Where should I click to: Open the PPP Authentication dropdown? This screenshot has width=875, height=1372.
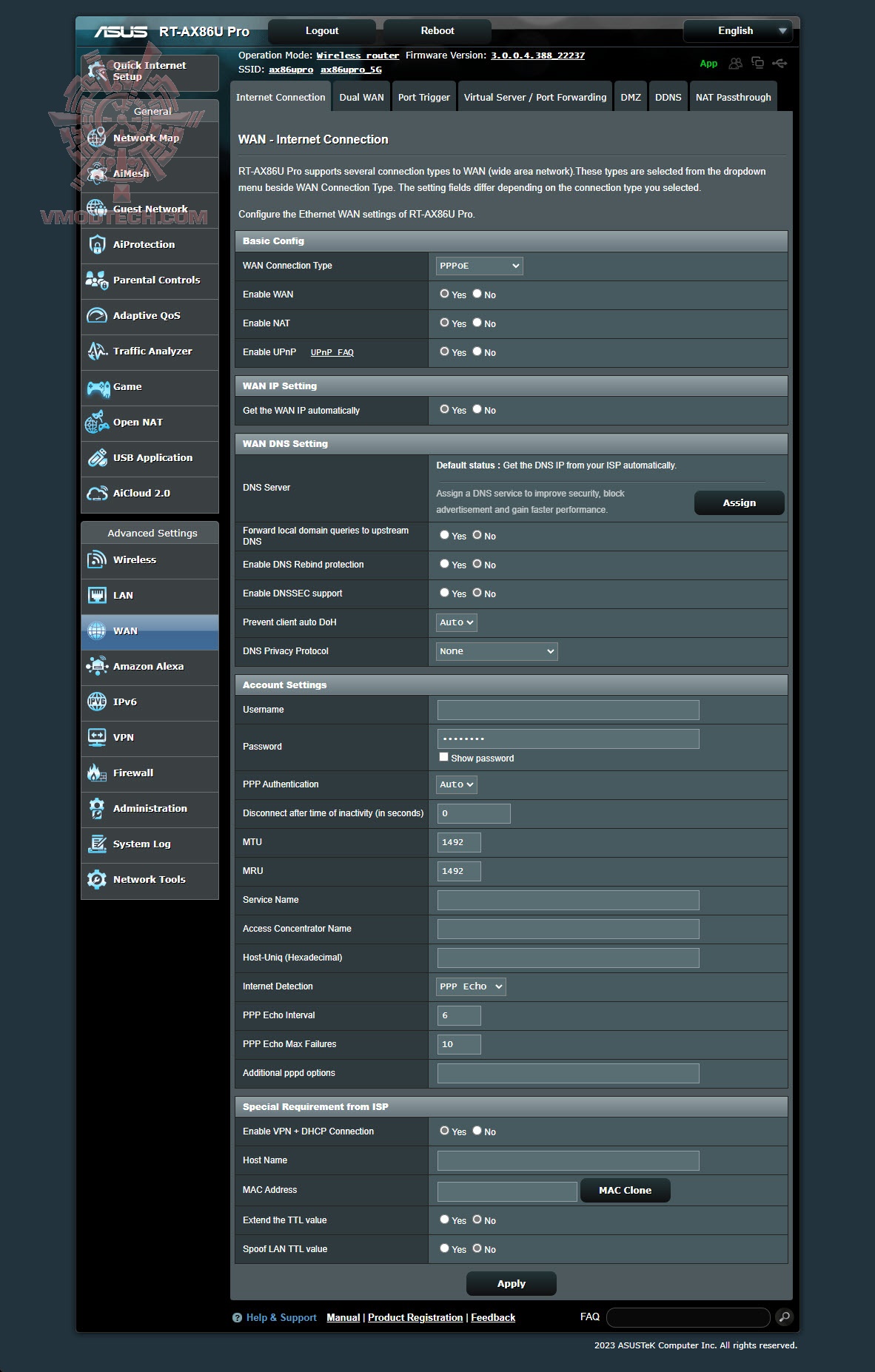(x=457, y=784)
